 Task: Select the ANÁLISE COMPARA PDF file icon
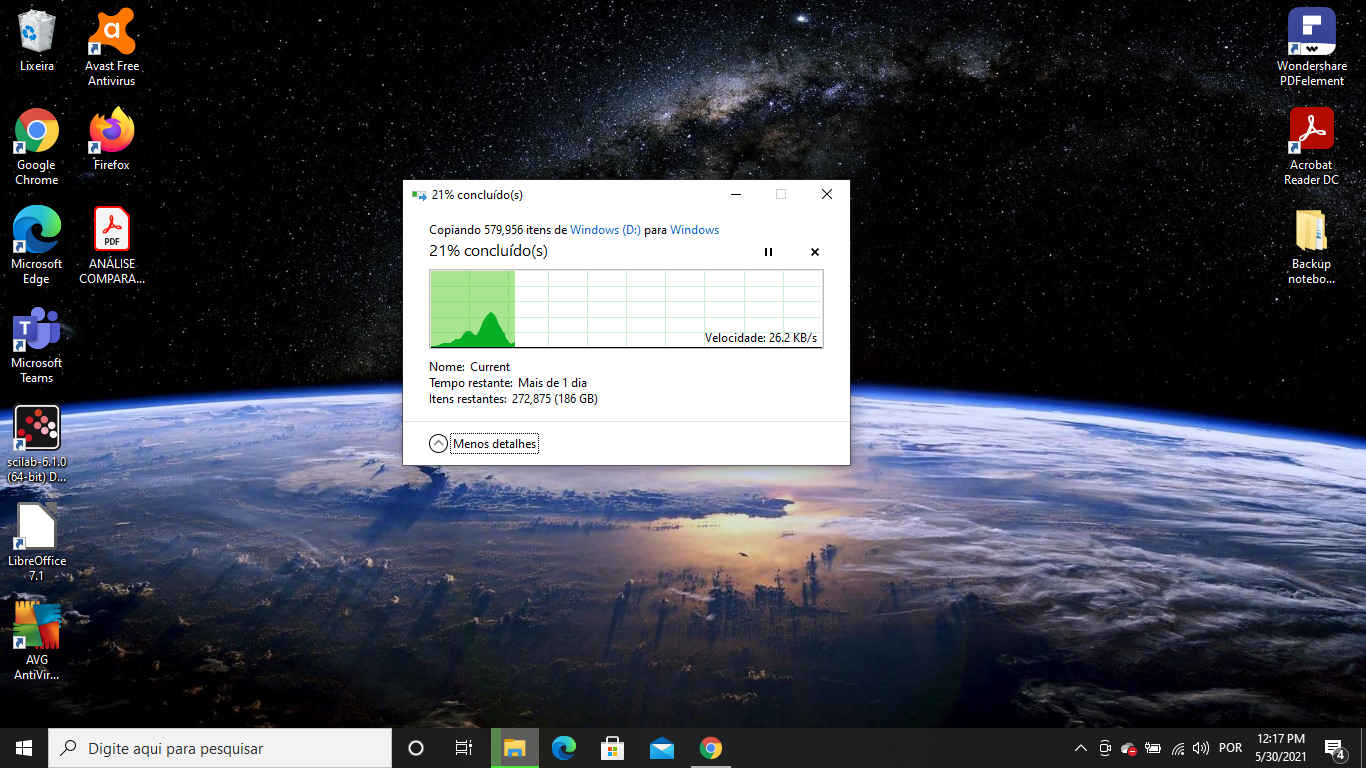coord(112,245)
